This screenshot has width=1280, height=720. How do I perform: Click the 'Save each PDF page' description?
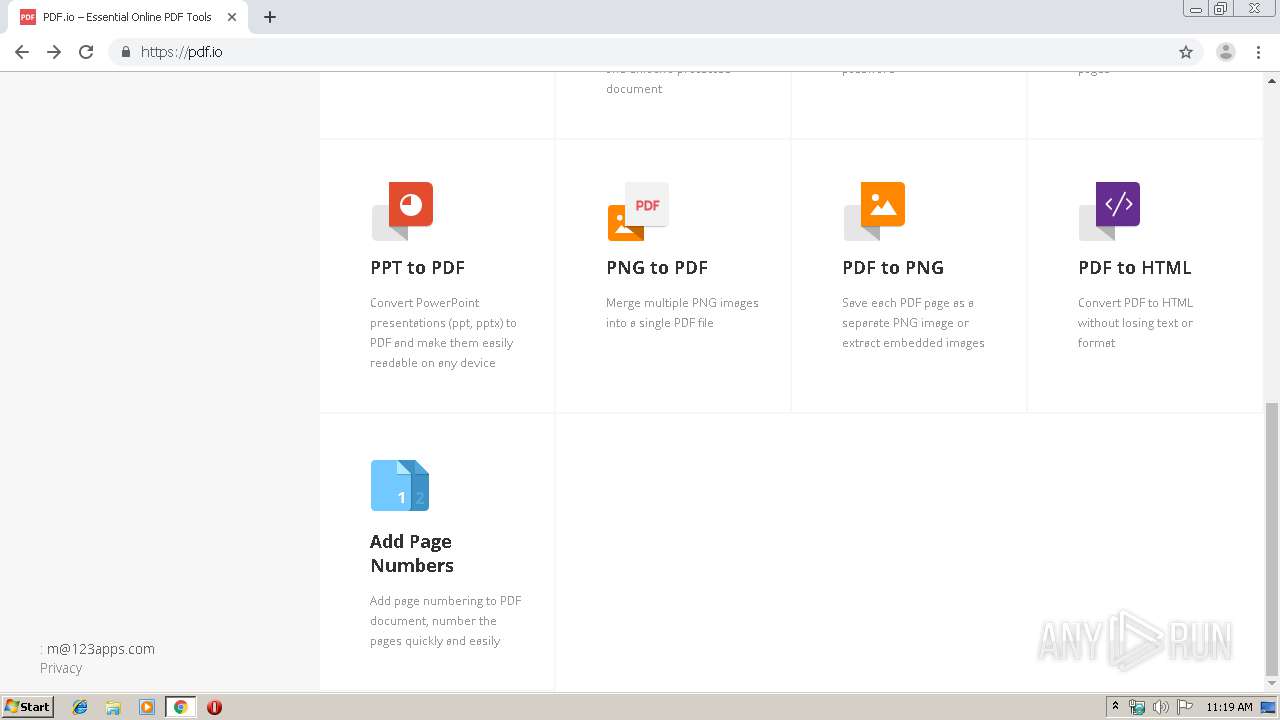point(913,322)
